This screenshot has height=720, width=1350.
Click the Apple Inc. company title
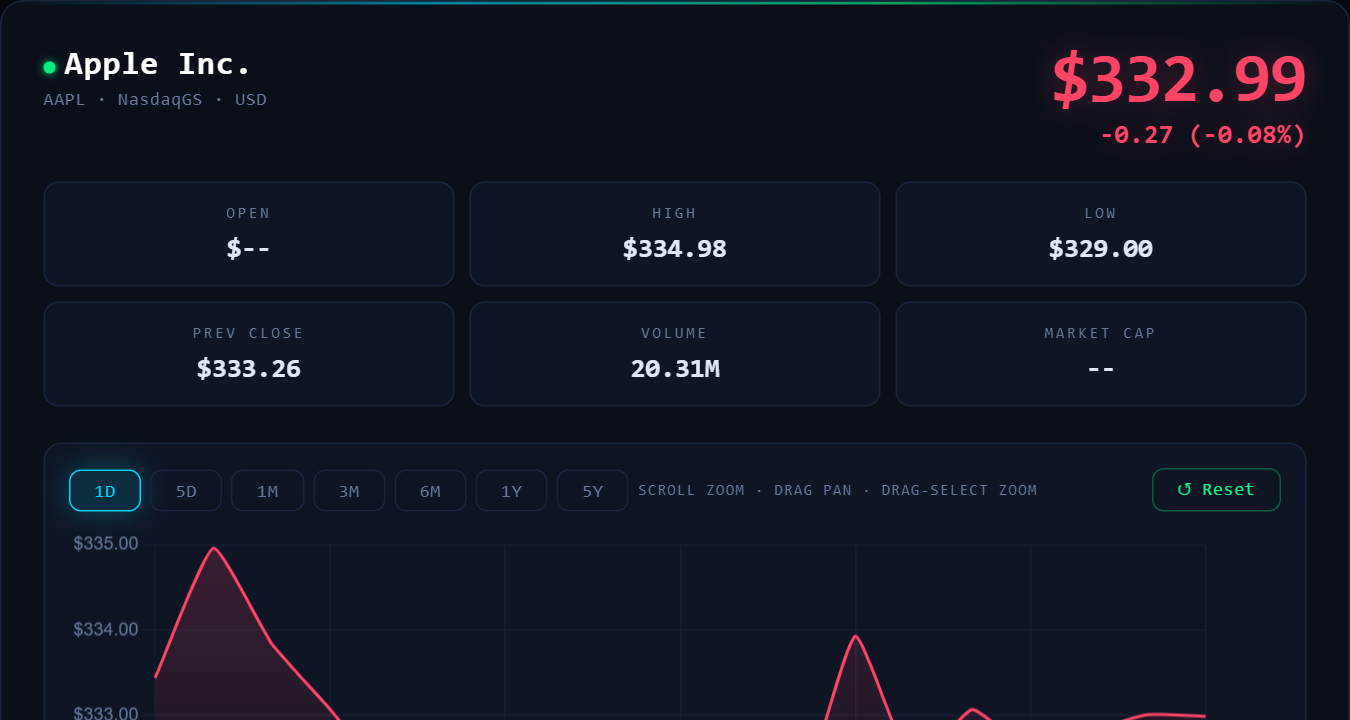(157, 65)
